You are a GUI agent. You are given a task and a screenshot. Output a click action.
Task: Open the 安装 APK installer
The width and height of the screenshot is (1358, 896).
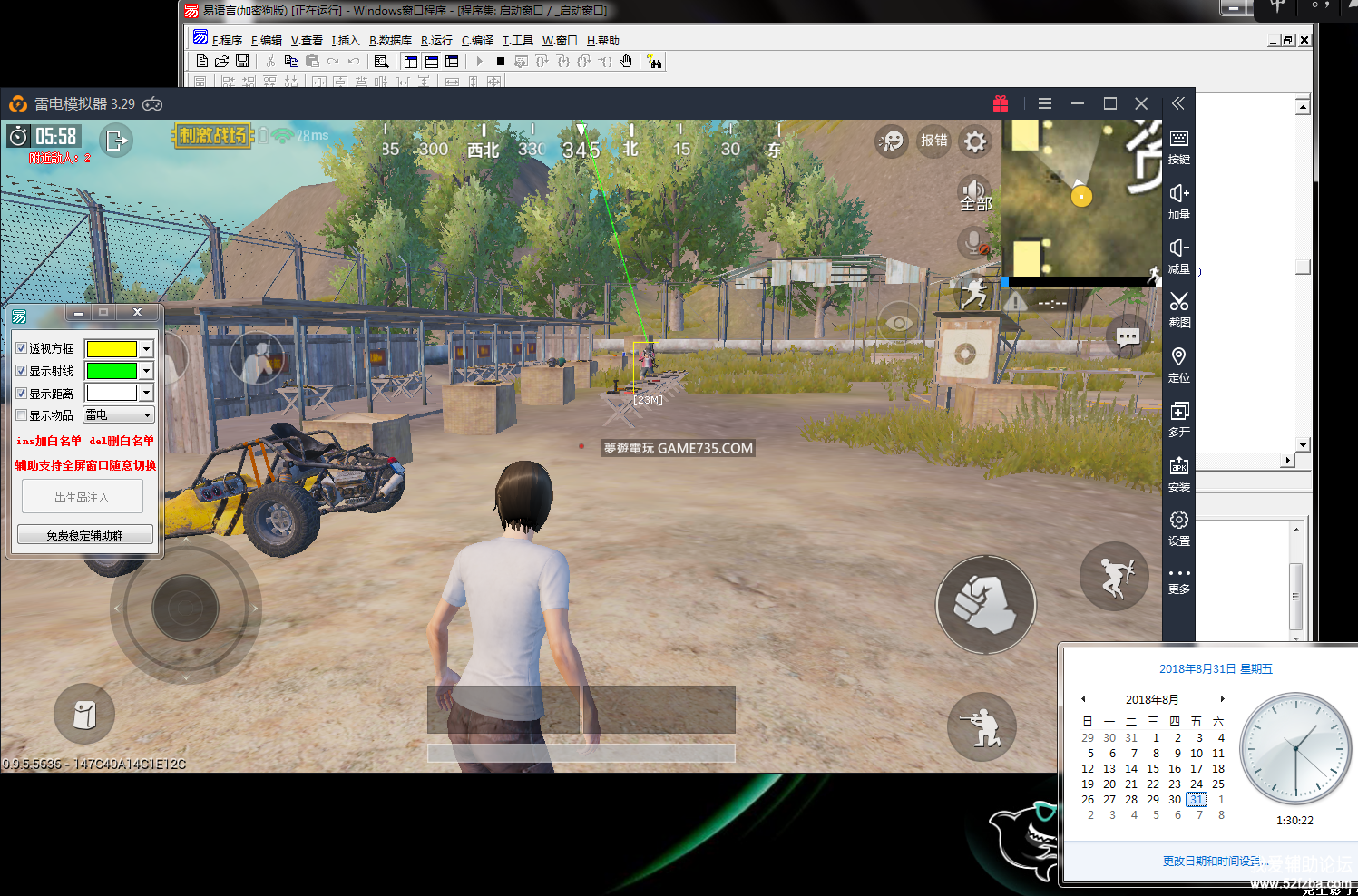pyautogui.click(x=1179, y=473)
